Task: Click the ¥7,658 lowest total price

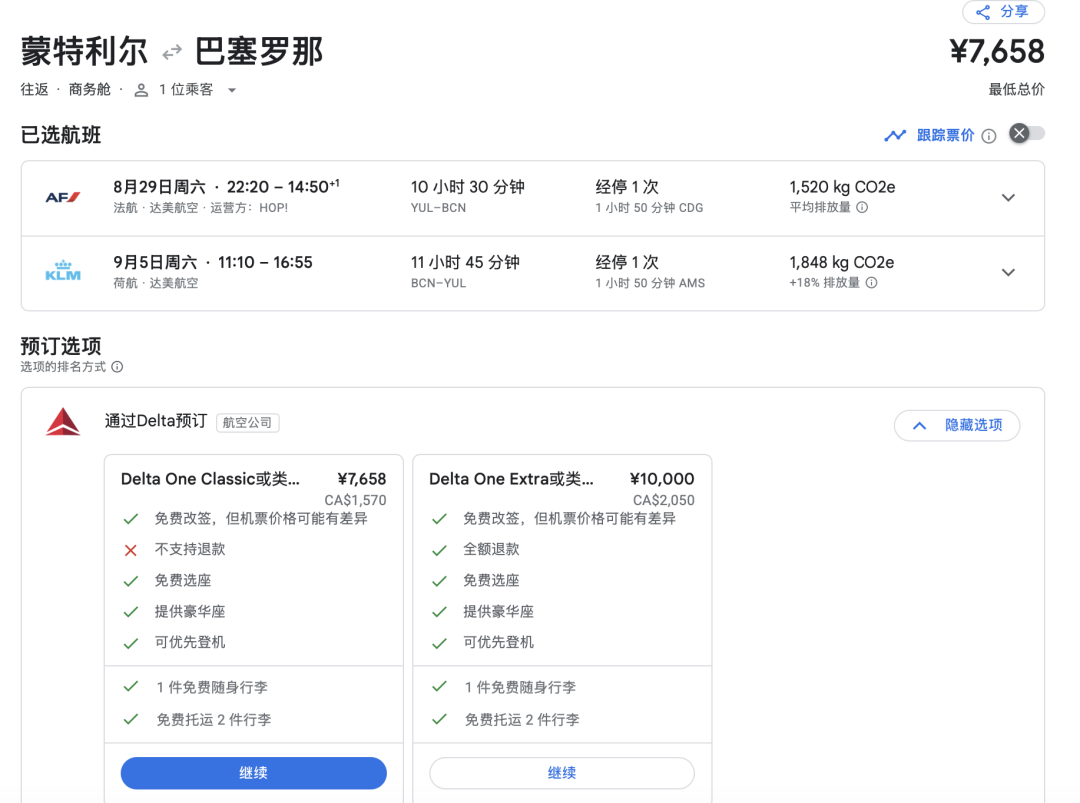Action: click(x=997, y=52)
